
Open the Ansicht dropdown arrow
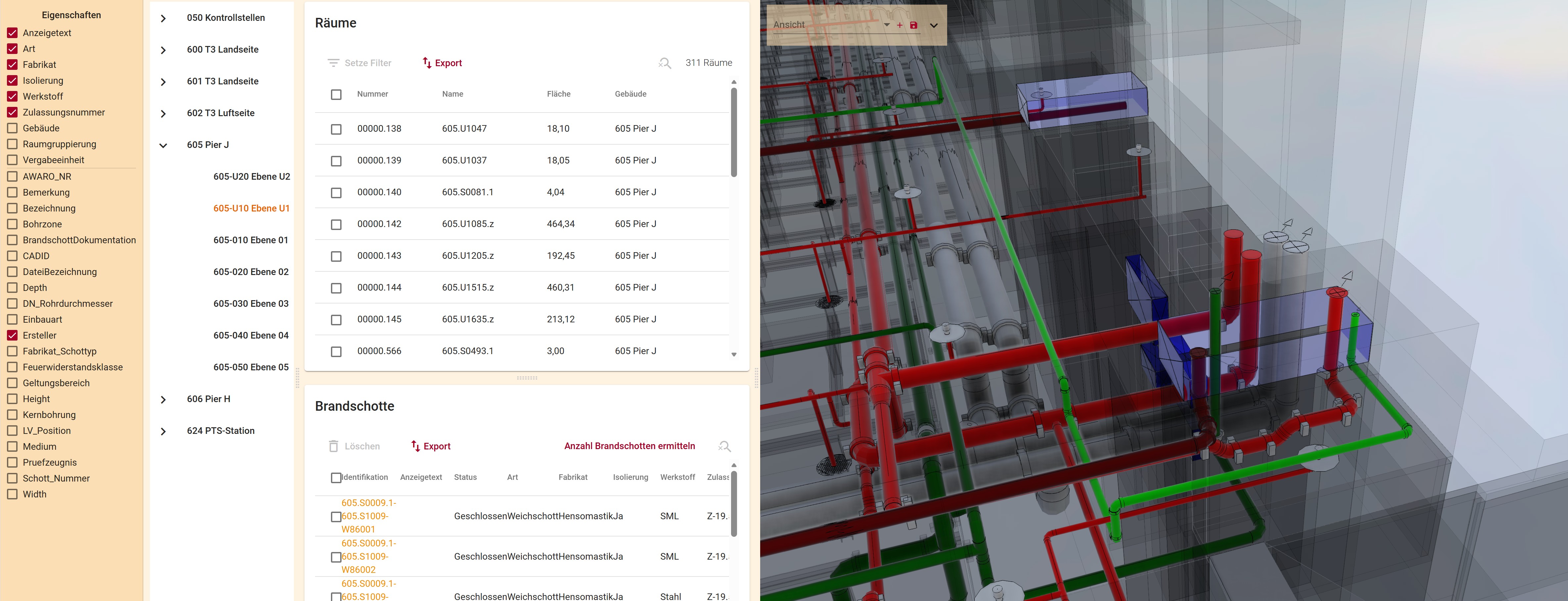(x=887, y=25)
